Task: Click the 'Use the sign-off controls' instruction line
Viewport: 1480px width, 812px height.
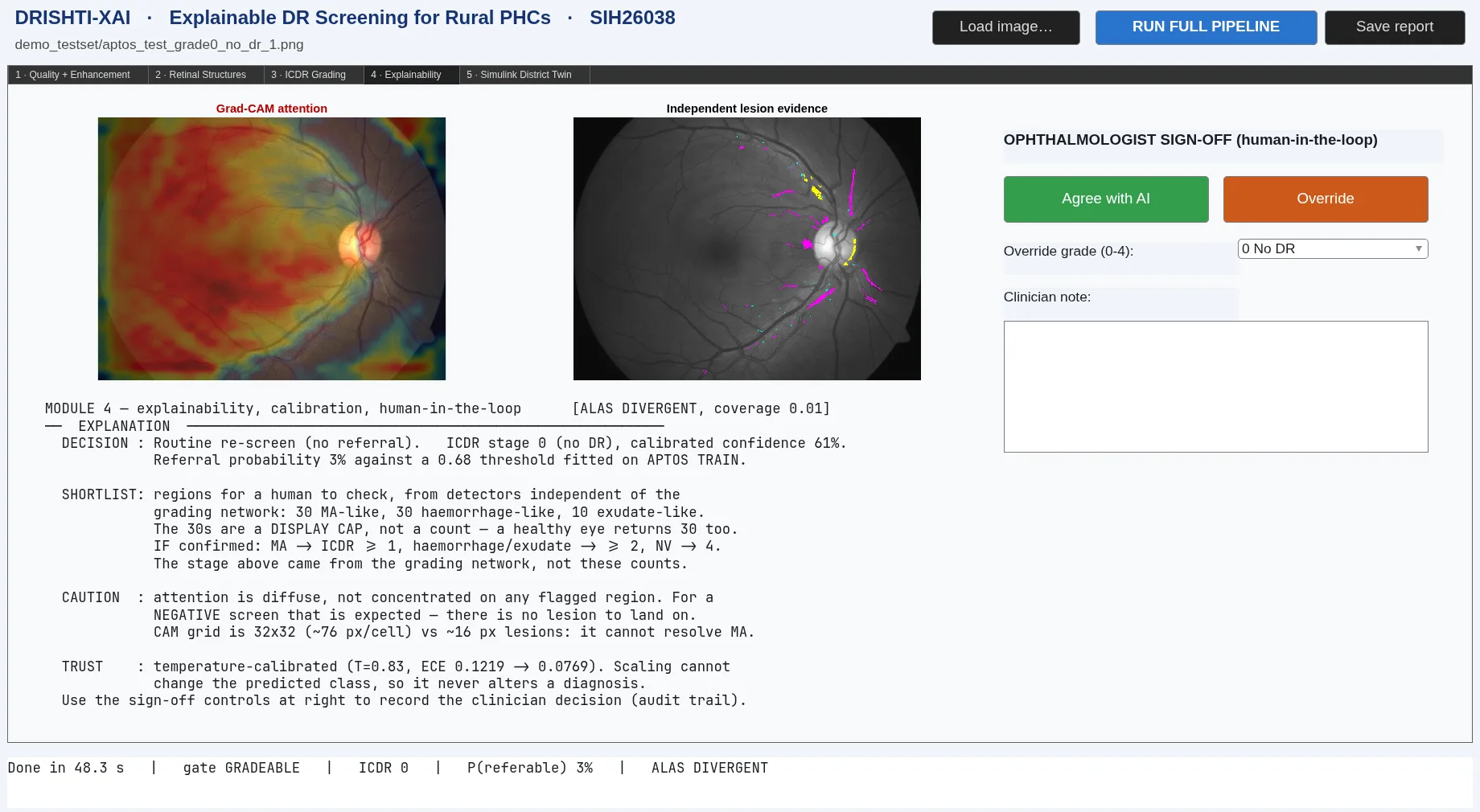Action: pyautogui.click(x=404, y=700)
